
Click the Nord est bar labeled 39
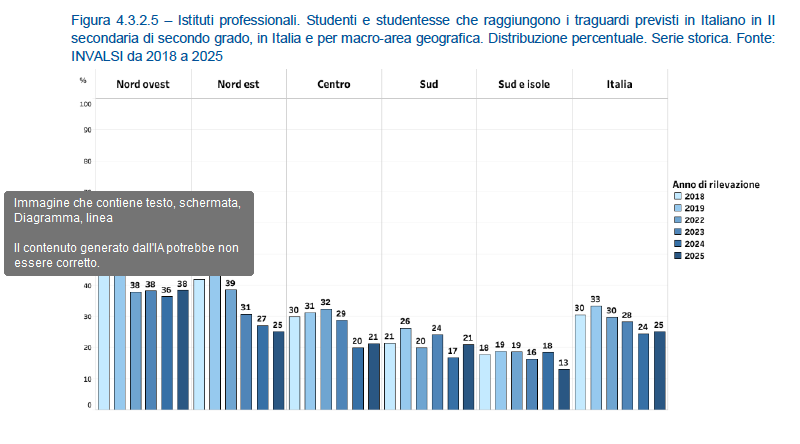[x=230, y=348]
